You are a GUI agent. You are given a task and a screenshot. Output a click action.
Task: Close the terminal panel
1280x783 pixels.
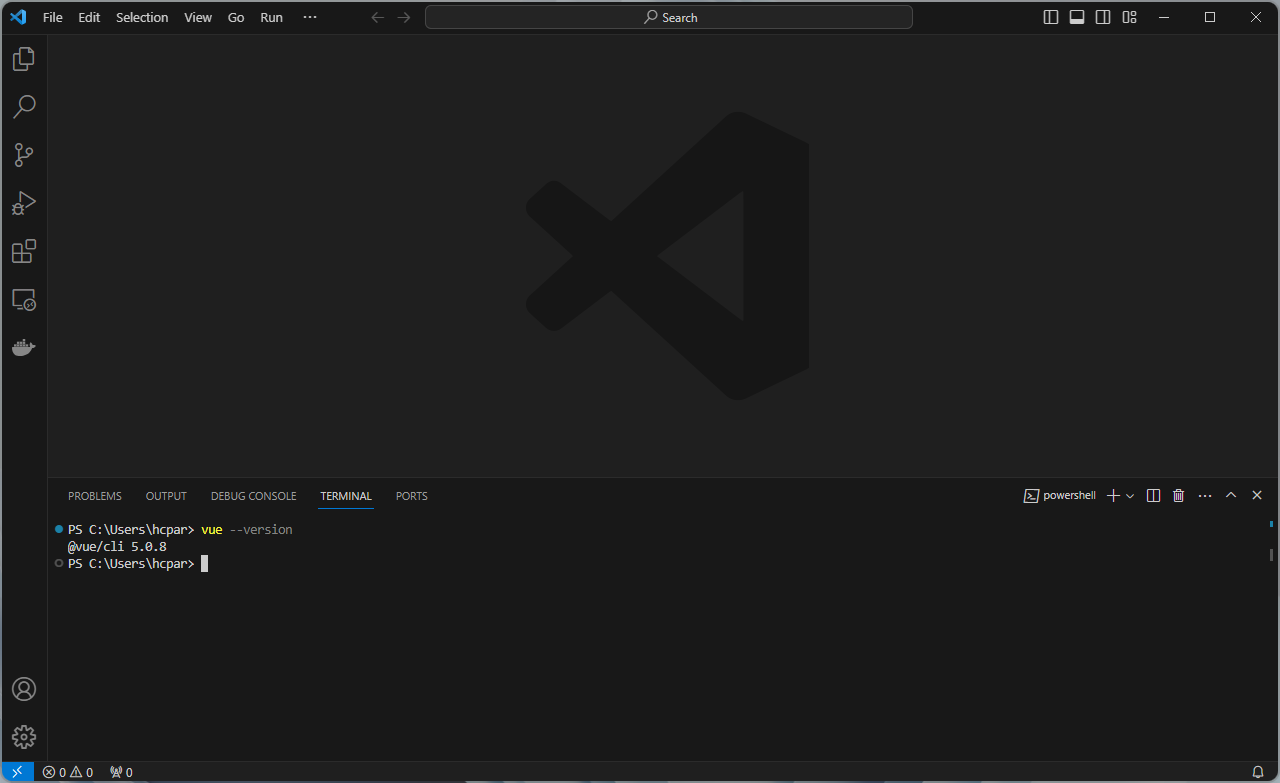coord(1257,496)
